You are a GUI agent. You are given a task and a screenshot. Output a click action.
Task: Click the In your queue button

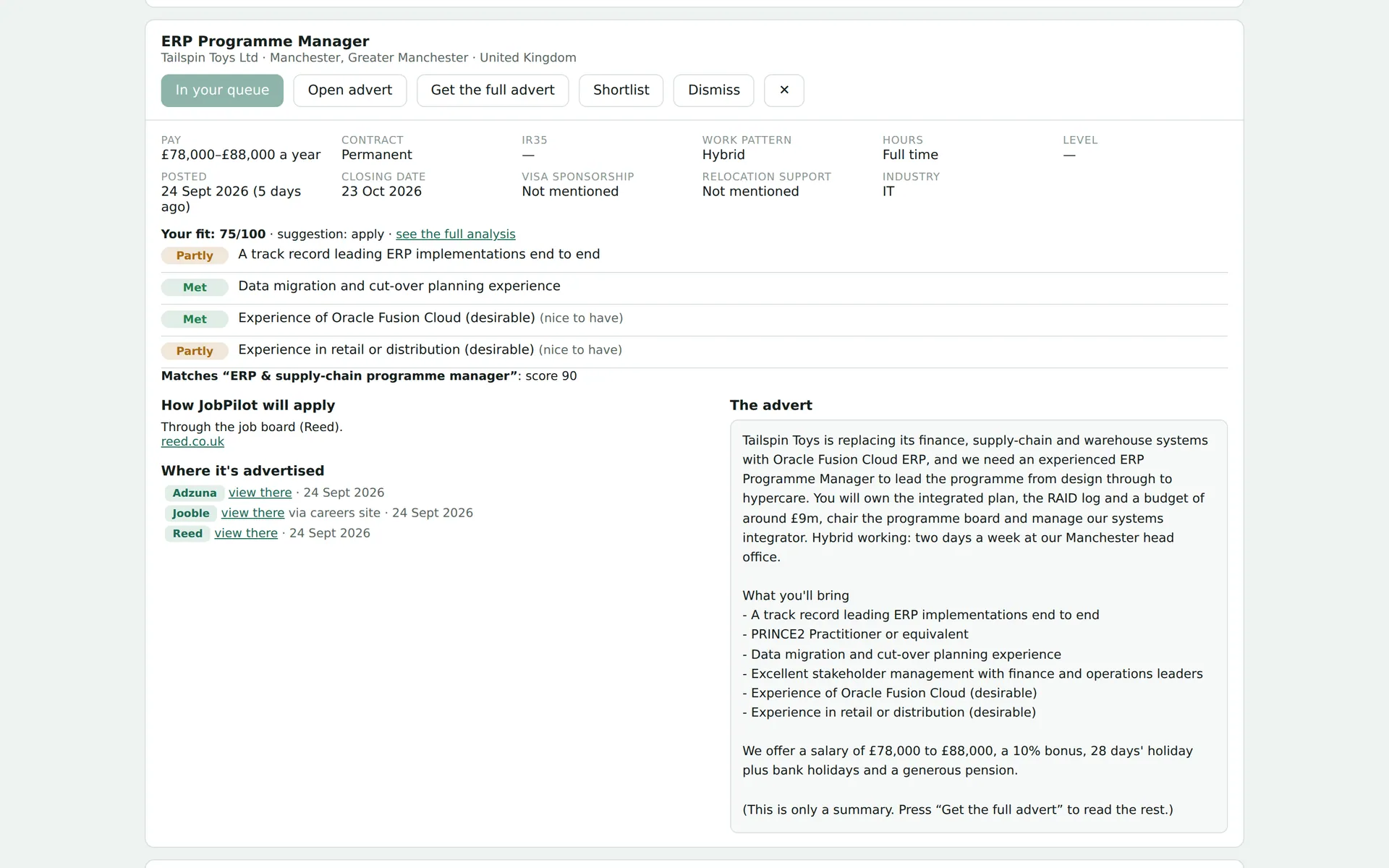(x=222, y=90)
